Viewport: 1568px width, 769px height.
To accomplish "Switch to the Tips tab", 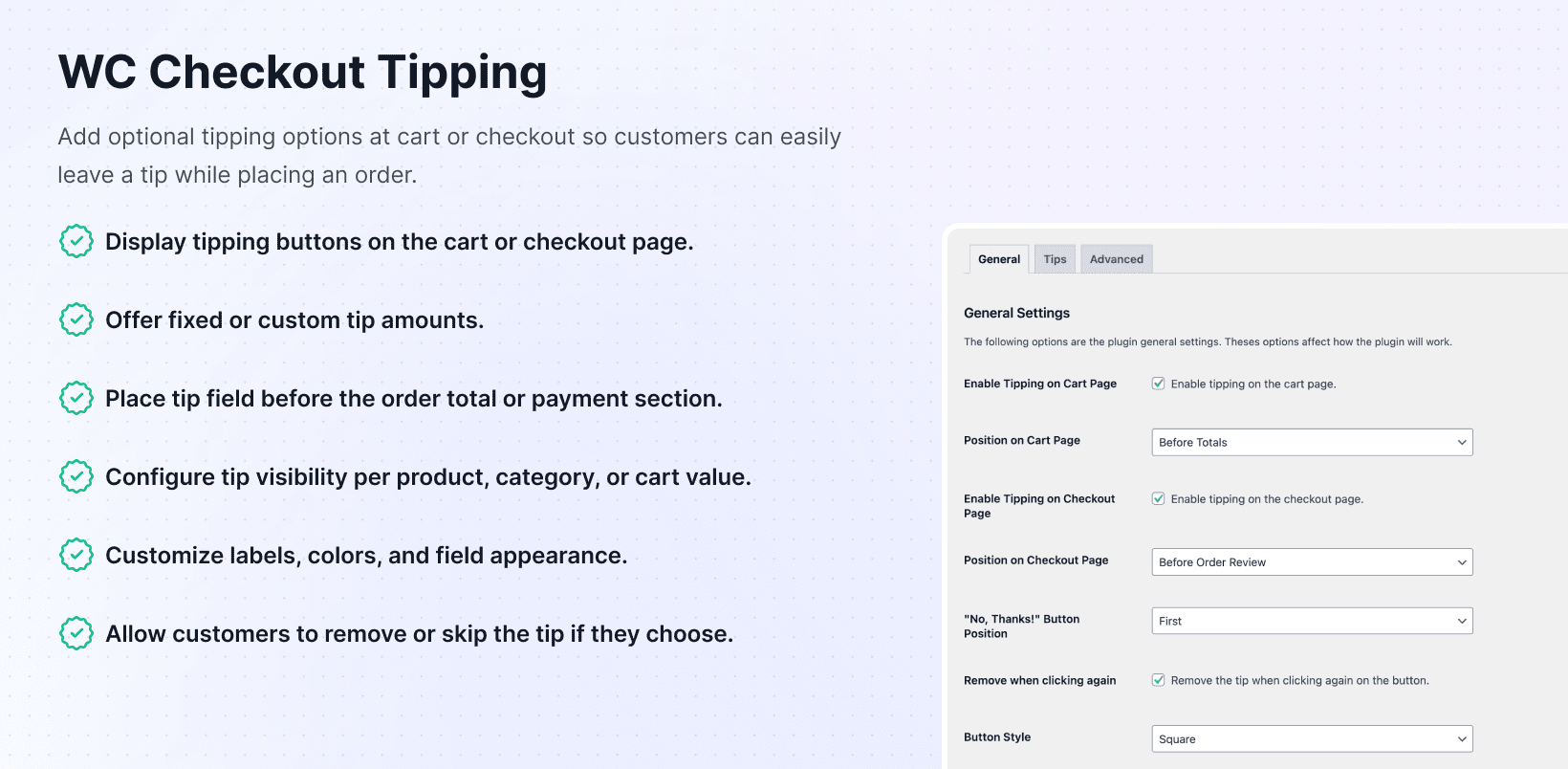I will pyautogui.click(x=1055, y=259).
